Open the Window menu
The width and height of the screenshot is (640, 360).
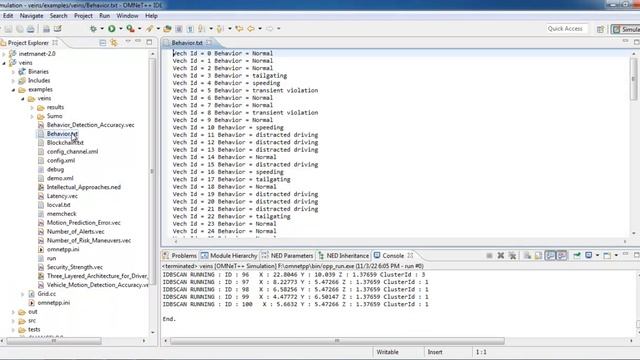point(127,16)
